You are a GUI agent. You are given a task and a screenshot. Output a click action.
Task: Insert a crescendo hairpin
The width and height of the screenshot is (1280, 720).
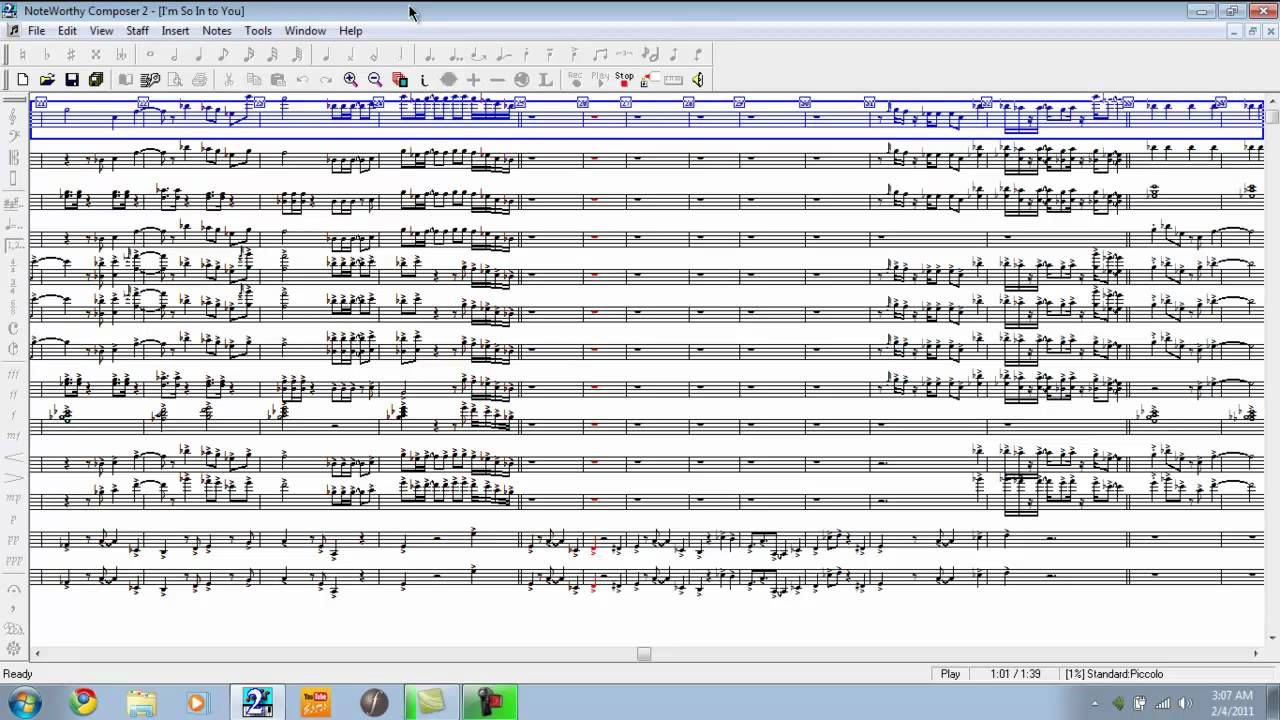14,457
